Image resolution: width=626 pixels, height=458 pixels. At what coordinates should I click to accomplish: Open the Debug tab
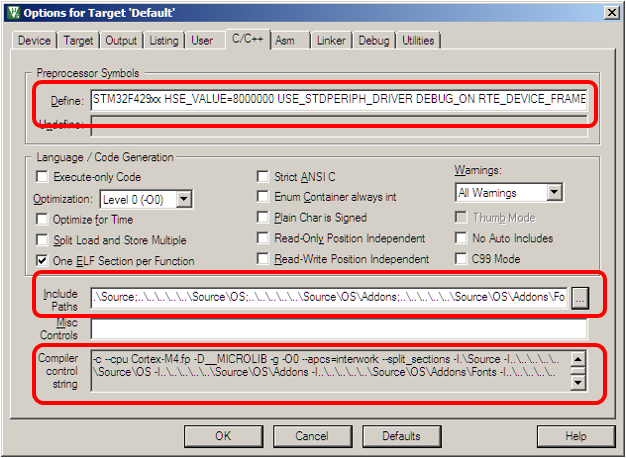coord(374,40)
